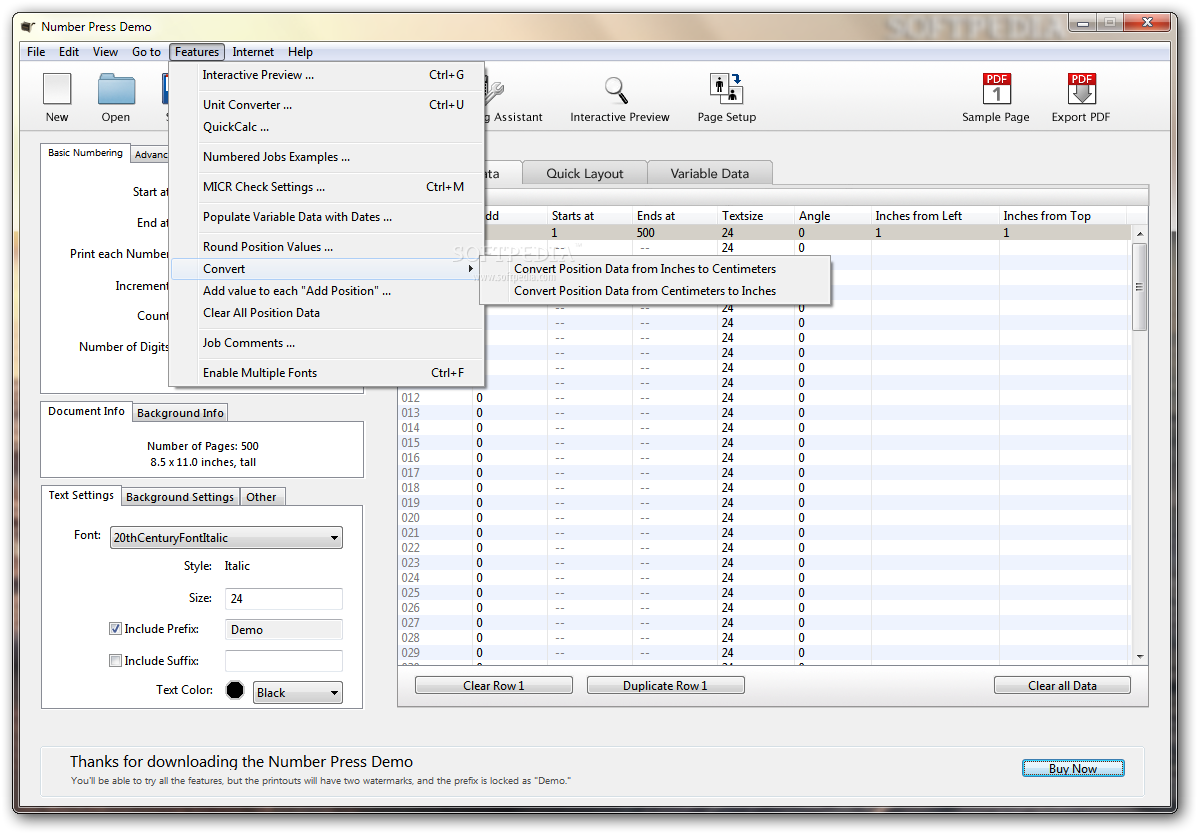Choose Round Position Values entry

pos(327,247)
